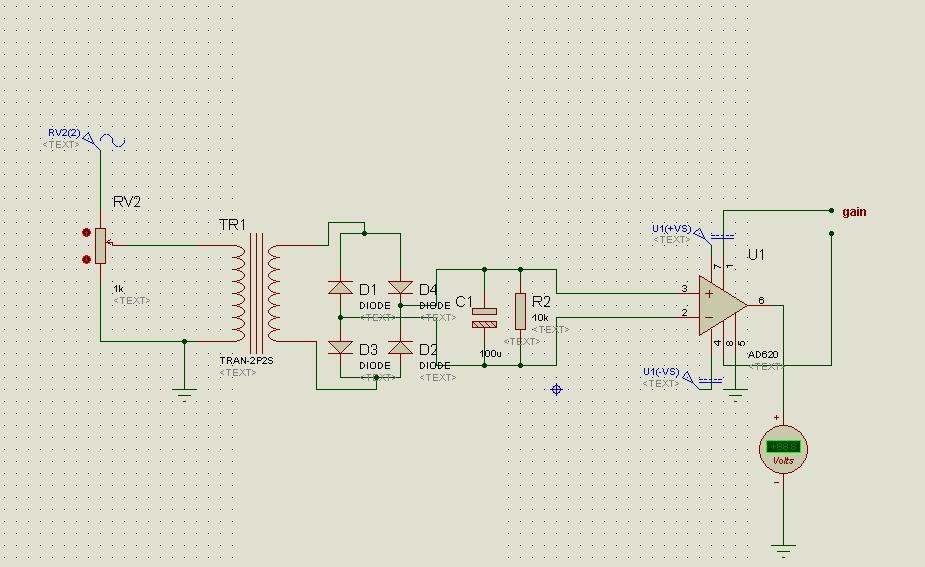This screenshot has height=567, width=925.
Task: Select the "C1" reference label
Action: click(464, 302)
